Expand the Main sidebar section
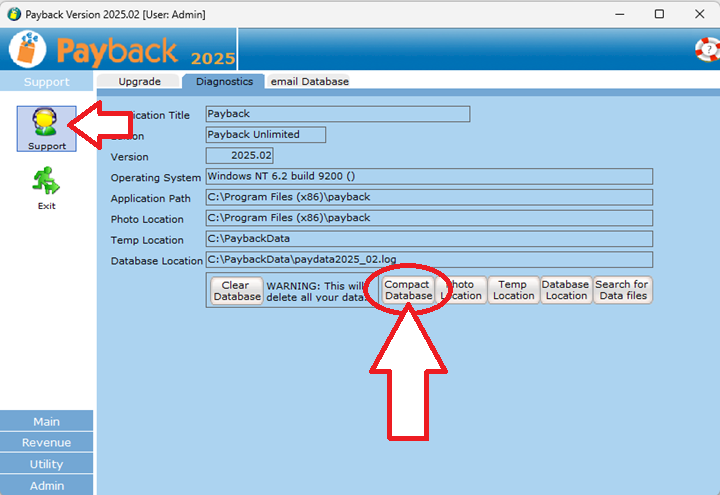This screenshot has width=720, height=495. [x=47, y=421]
